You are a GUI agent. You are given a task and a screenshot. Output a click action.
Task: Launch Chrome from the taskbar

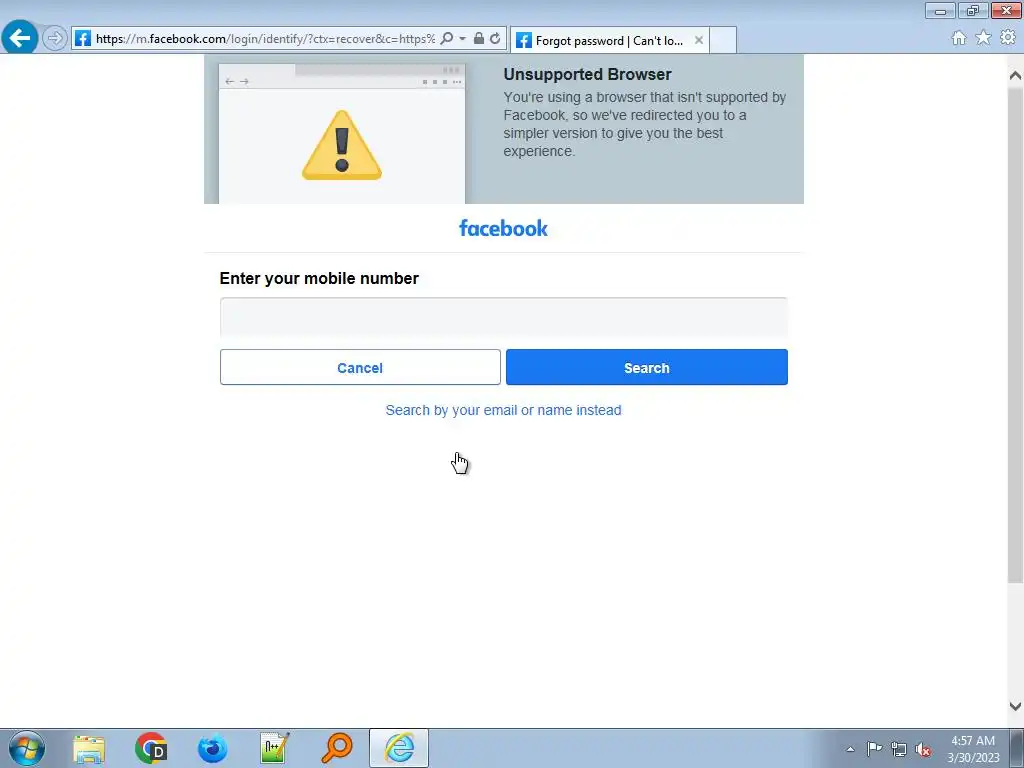pos(151,748)
